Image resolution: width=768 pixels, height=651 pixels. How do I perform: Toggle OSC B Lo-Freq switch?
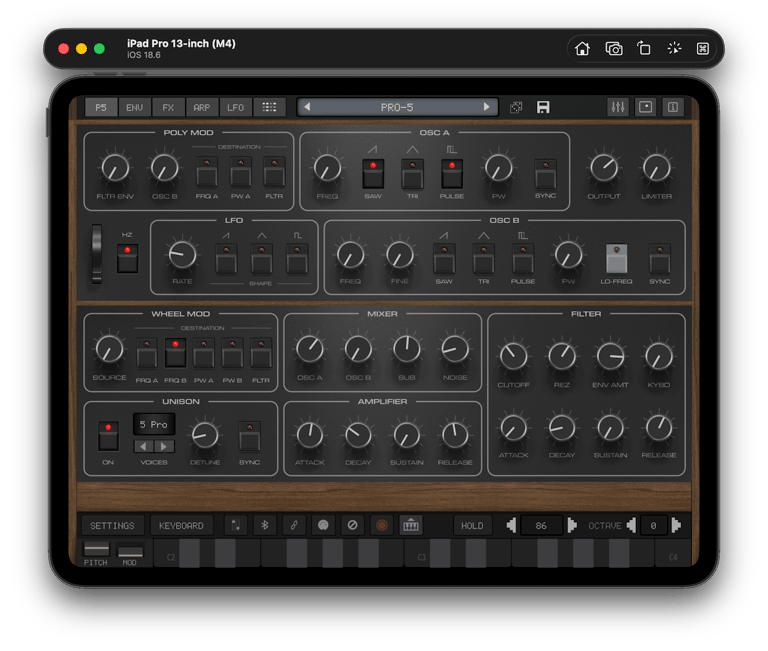[617, 258]
